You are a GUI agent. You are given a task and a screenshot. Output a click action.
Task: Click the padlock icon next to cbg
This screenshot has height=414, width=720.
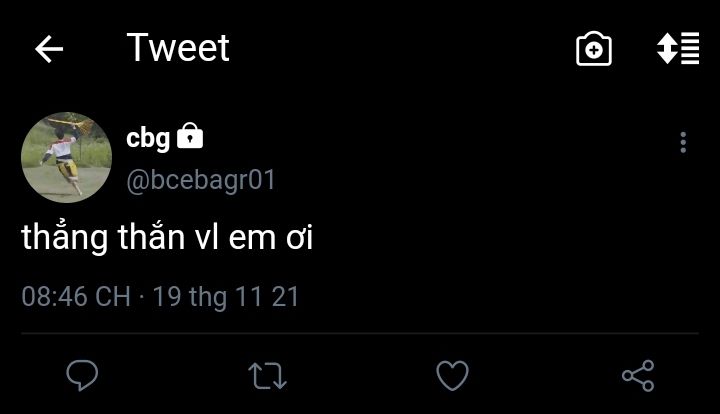pos(190,137)
